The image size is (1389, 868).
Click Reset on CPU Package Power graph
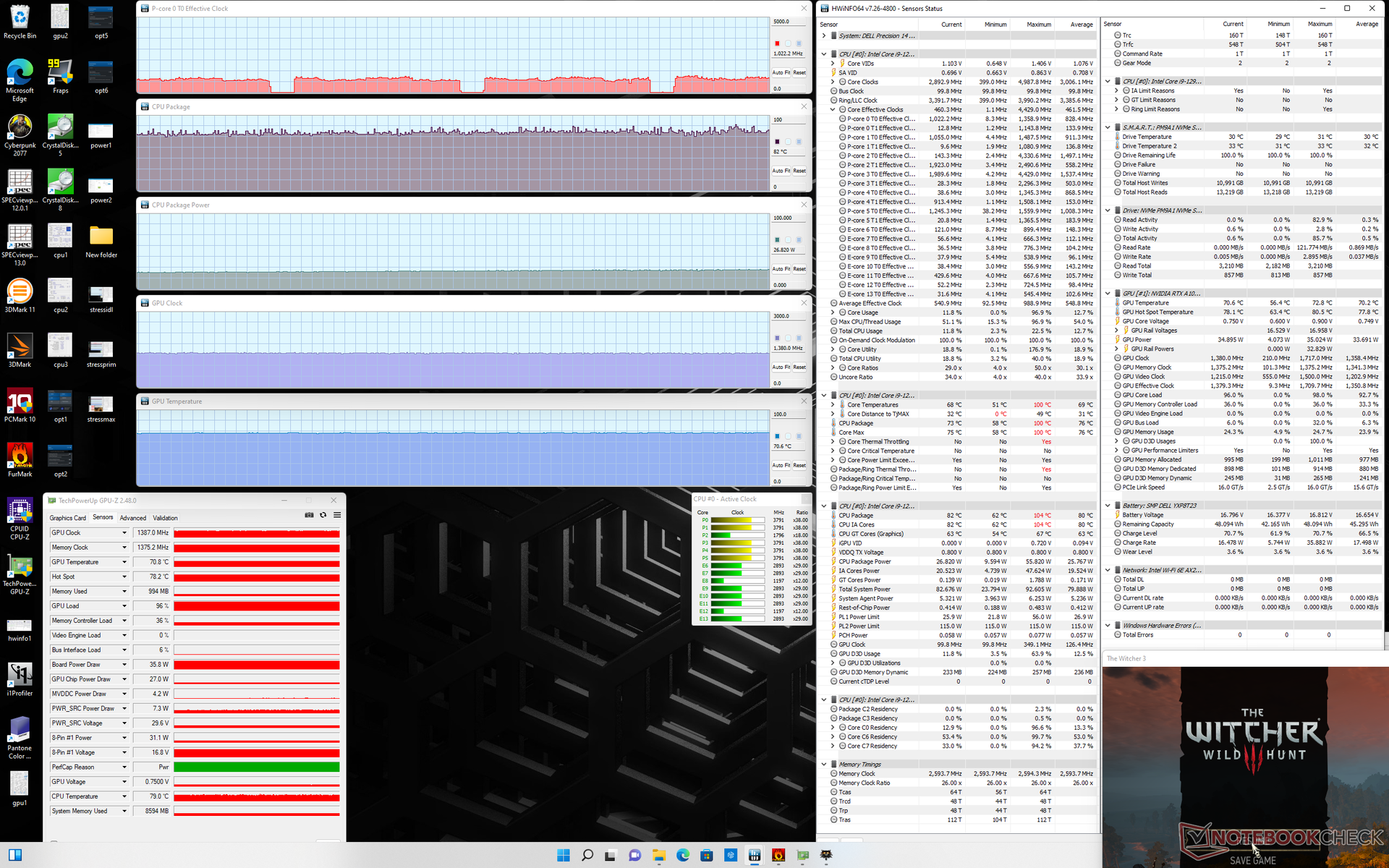pos(799,269)
